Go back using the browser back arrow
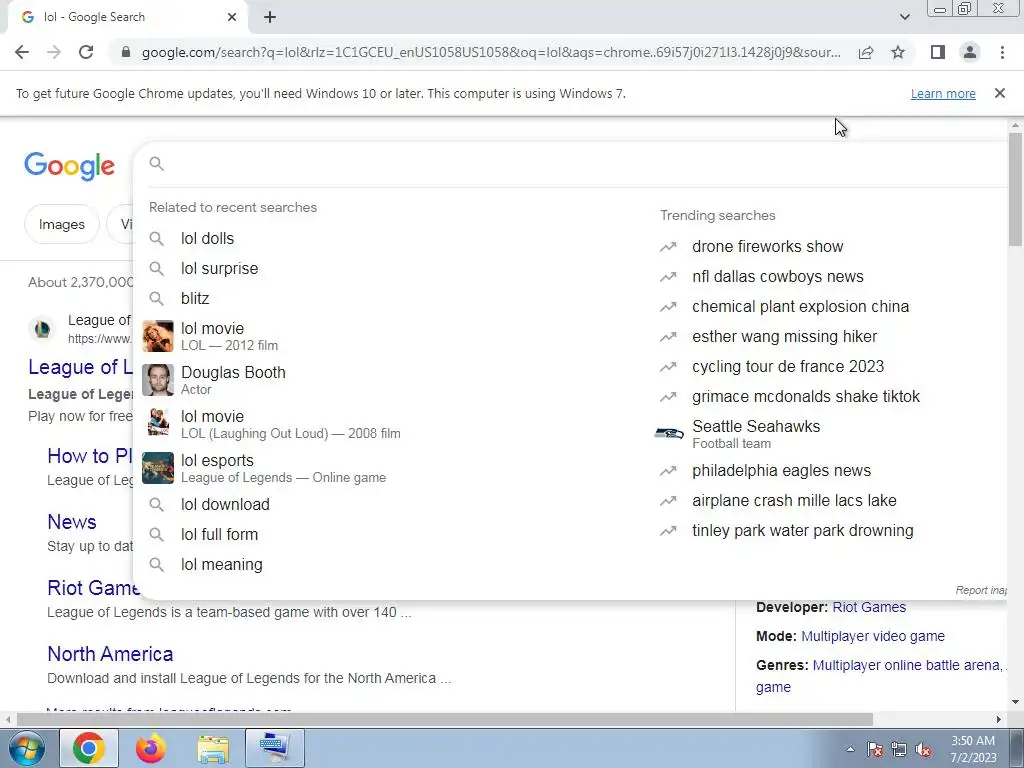1024x768 pixels. pos(22,52)
